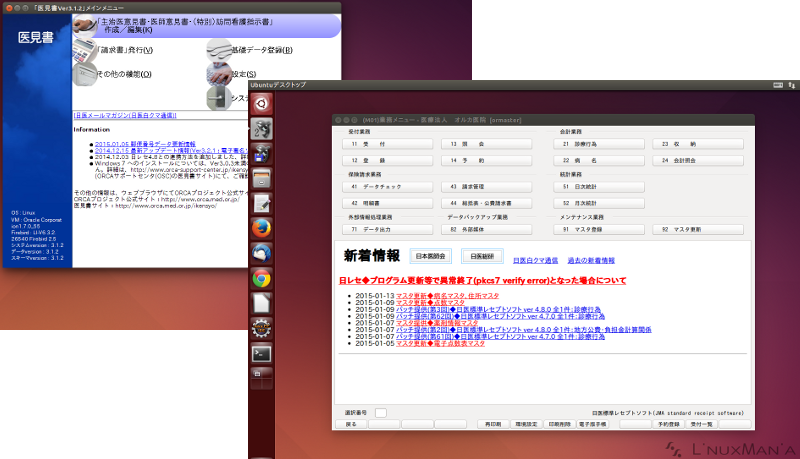This screenshot has width=800, height=459.
Task: Select その他の機能(O) in Ikensho menu
Action: pos(124,74)
